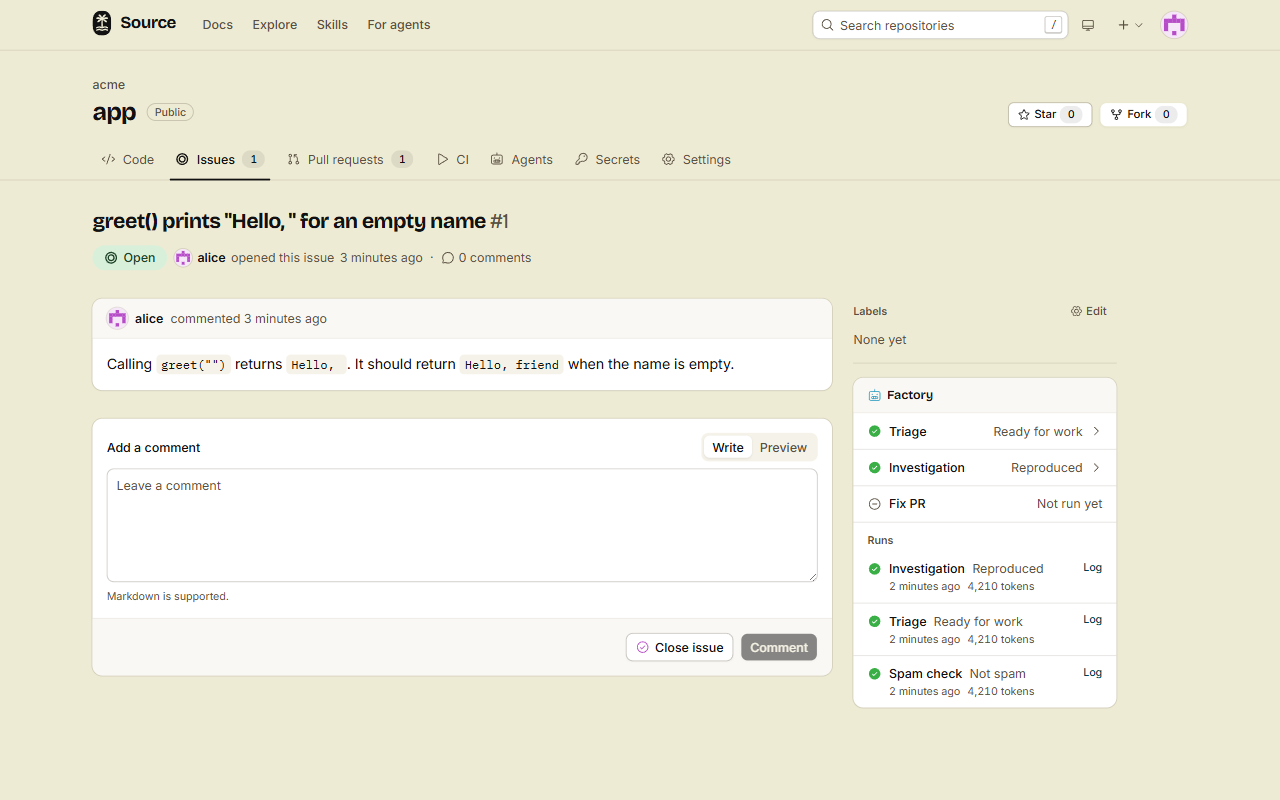1280x800 pixels.
Task: Open the For agents link
Action: (399, 25)
